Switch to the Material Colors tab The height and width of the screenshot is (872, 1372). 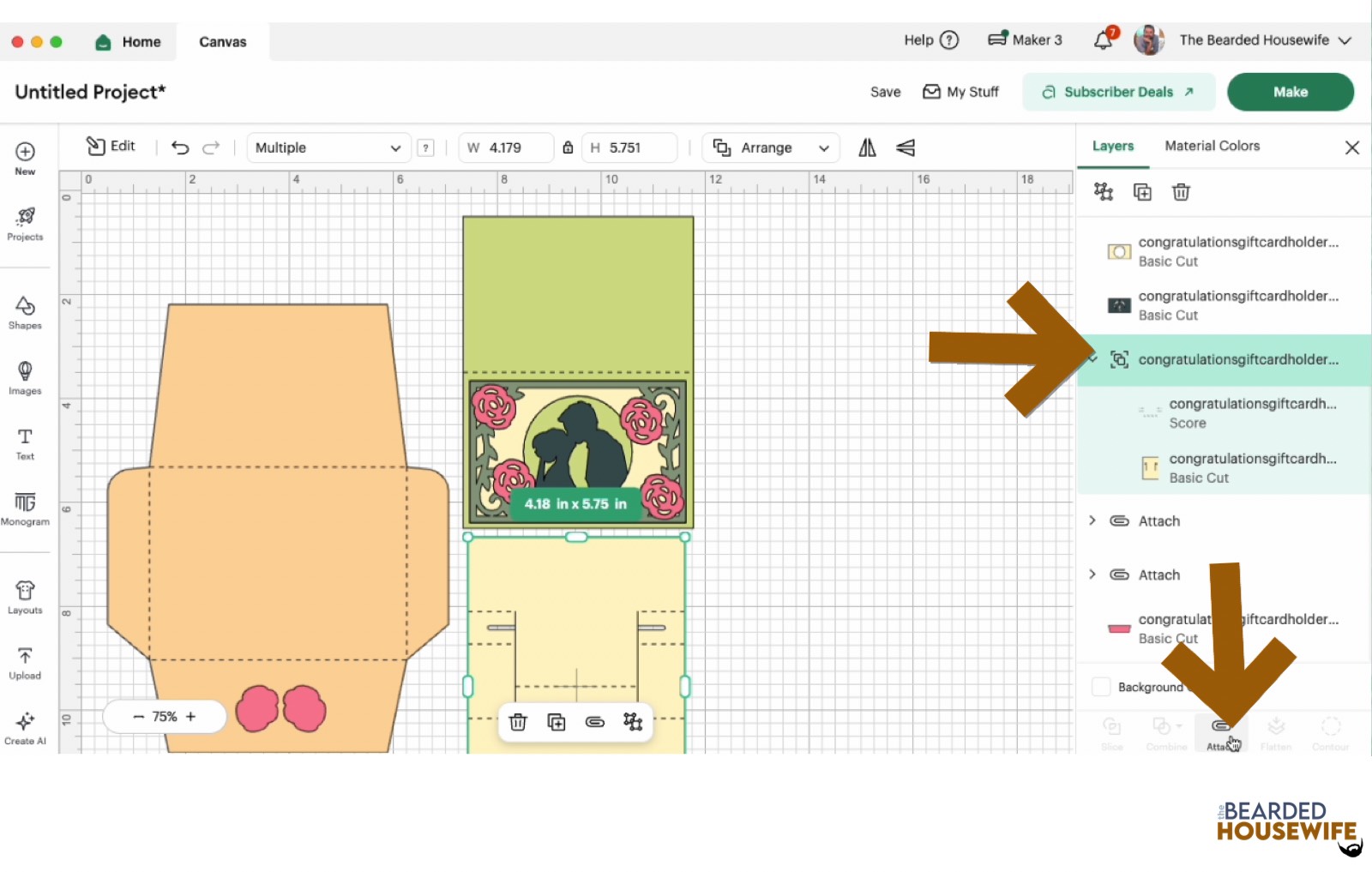pyautogui.click(x=1212, y=146)
